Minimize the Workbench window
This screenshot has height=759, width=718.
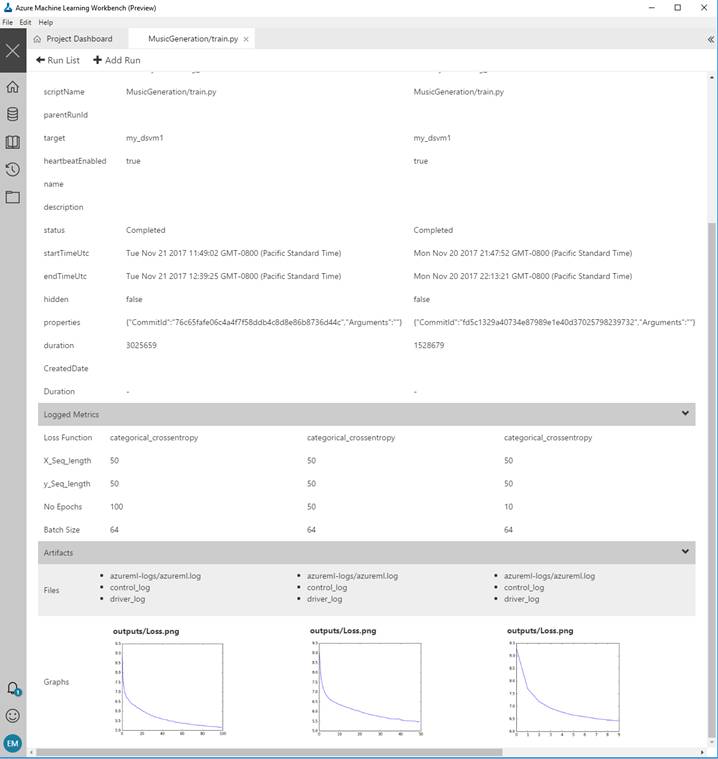tap(652, 8)
